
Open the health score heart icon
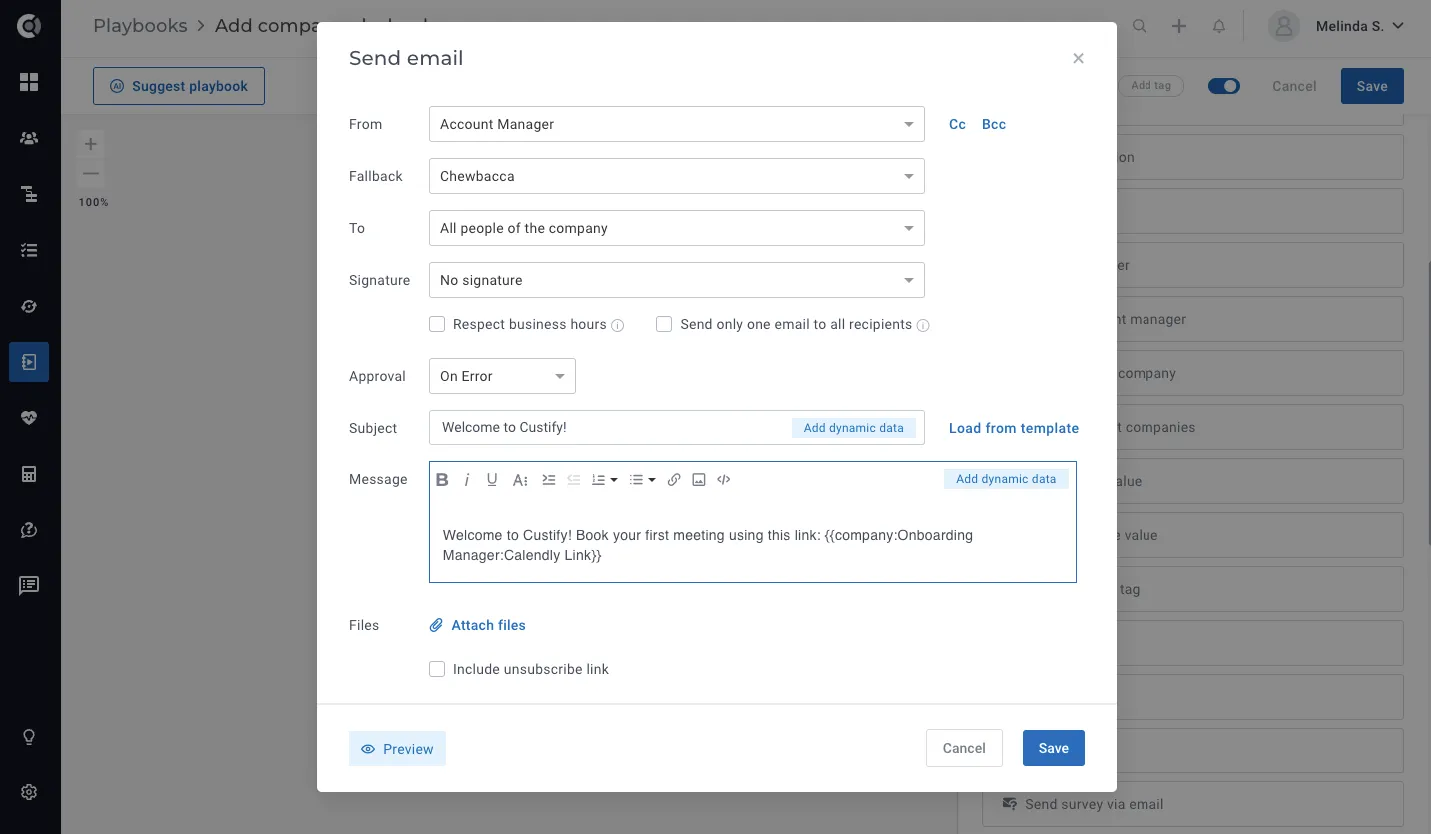[29, 418]
